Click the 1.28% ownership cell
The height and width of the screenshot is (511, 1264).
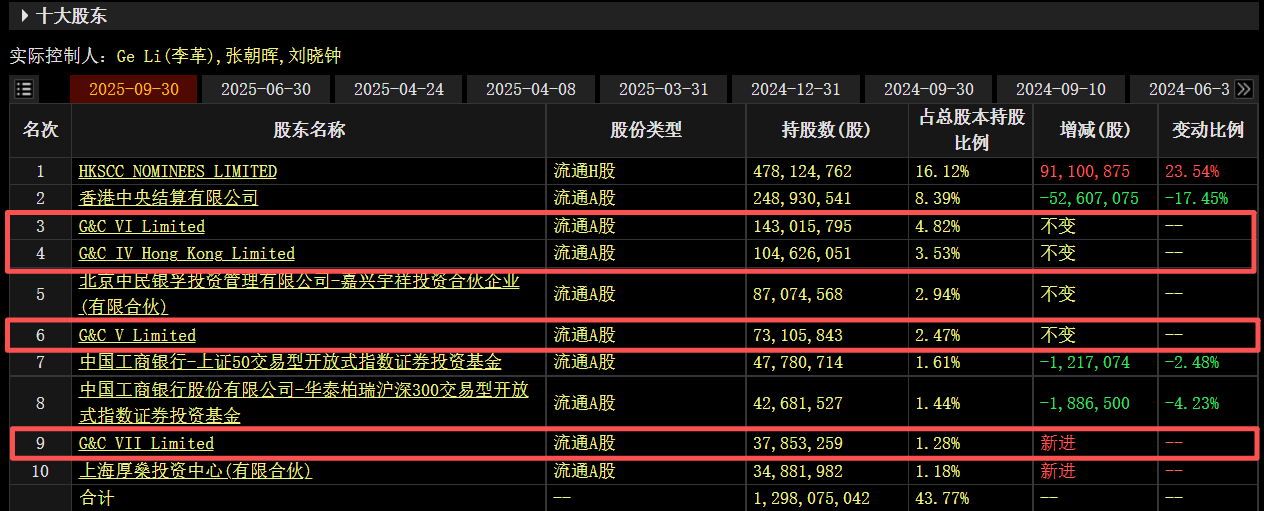coord(937,443)
